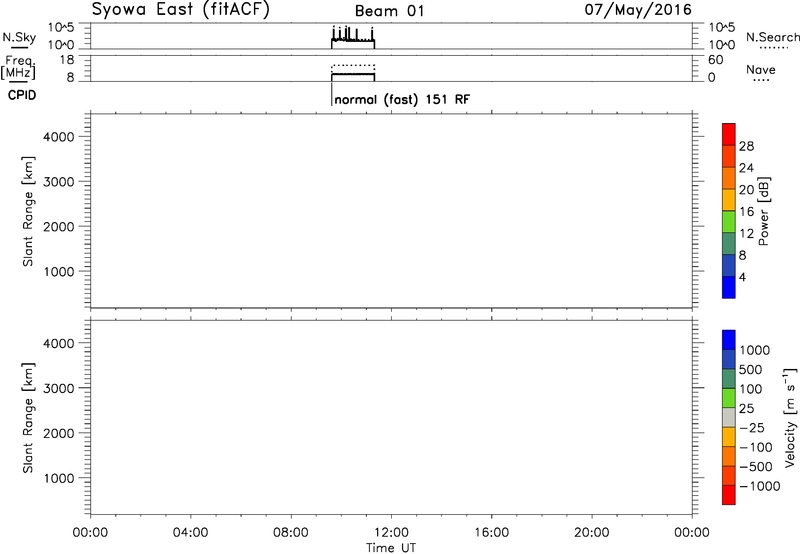Click the 'Slant Range [km]' label of Velocity panel
The height and width of the screenshot is (554, 800).
(x=28, y=417)
